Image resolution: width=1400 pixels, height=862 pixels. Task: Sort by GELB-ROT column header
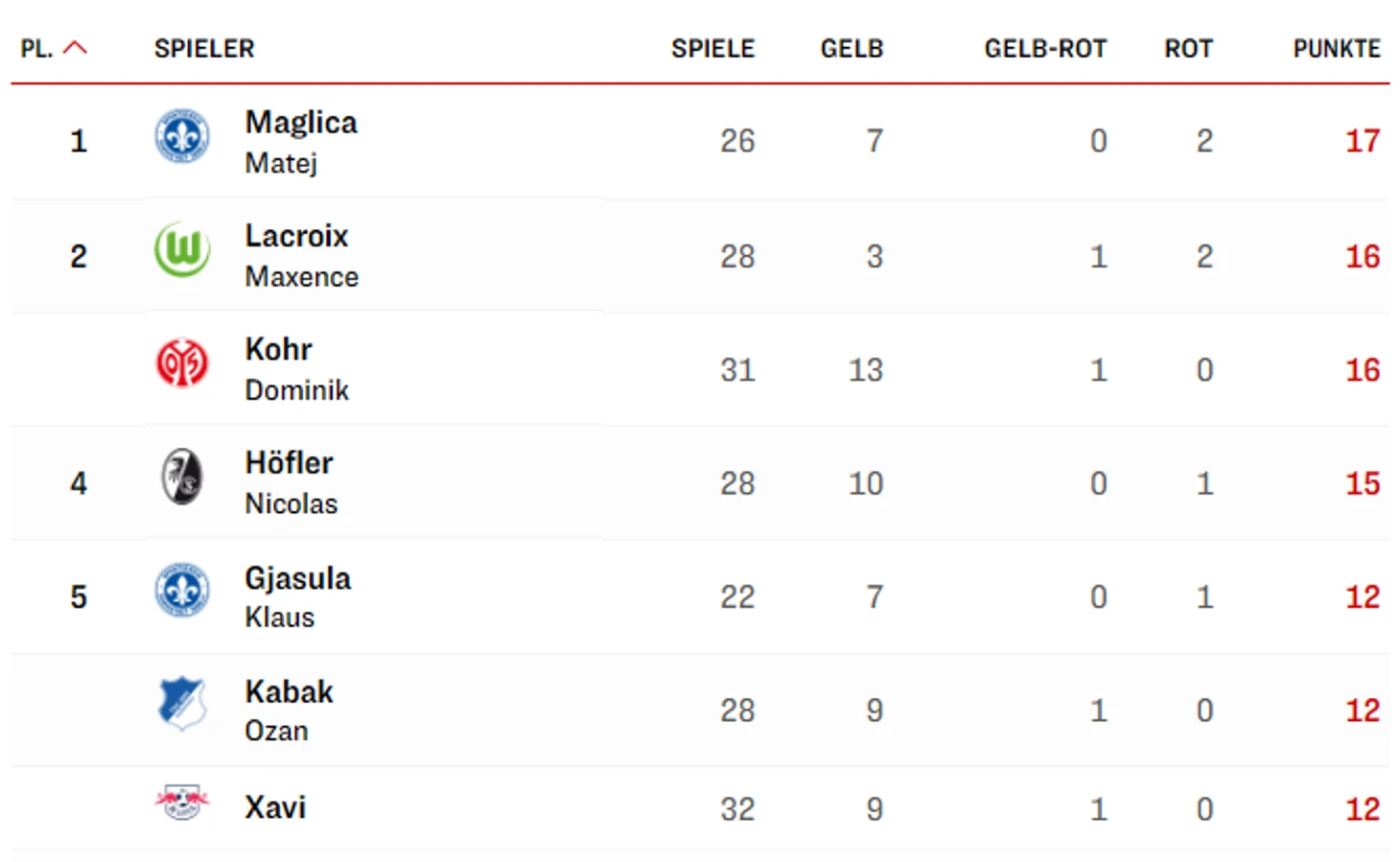(x=1045, y=49)
